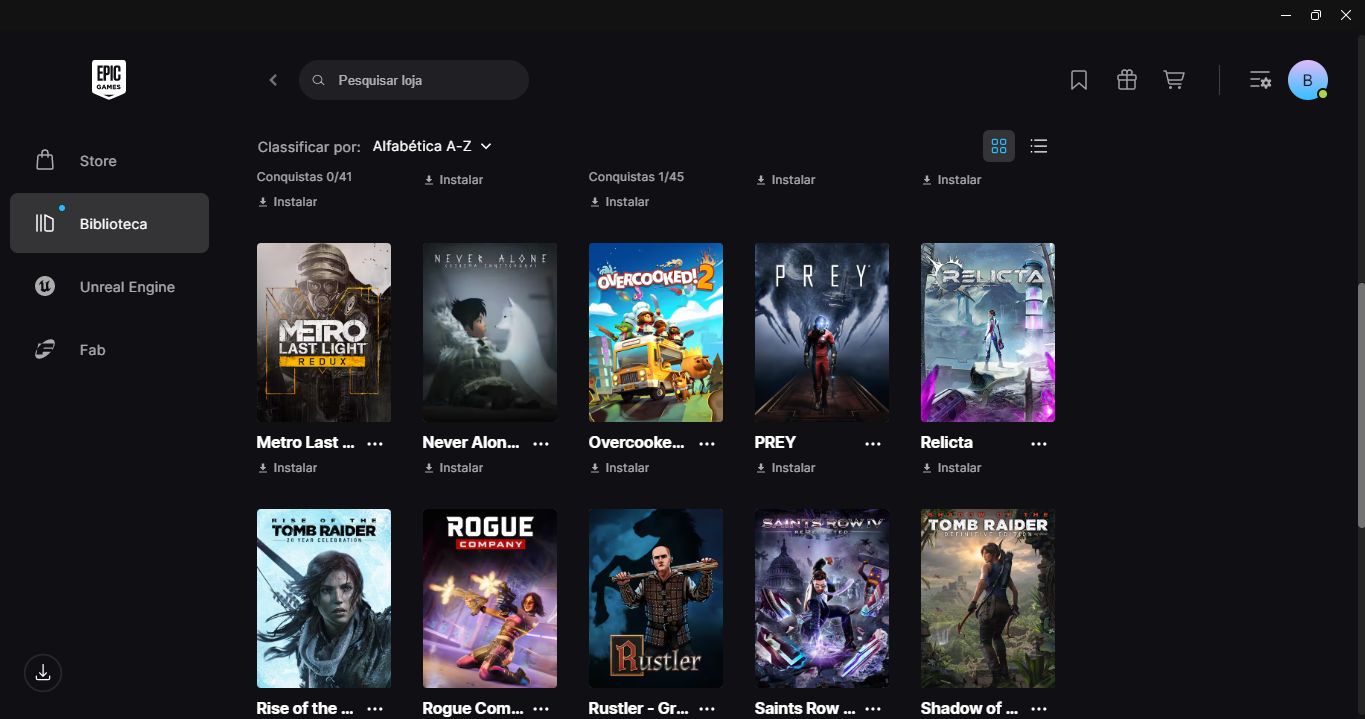Open Rise of the Tomb Raider cover
This screenshot has width=1365, height=719.
[324, 598]
